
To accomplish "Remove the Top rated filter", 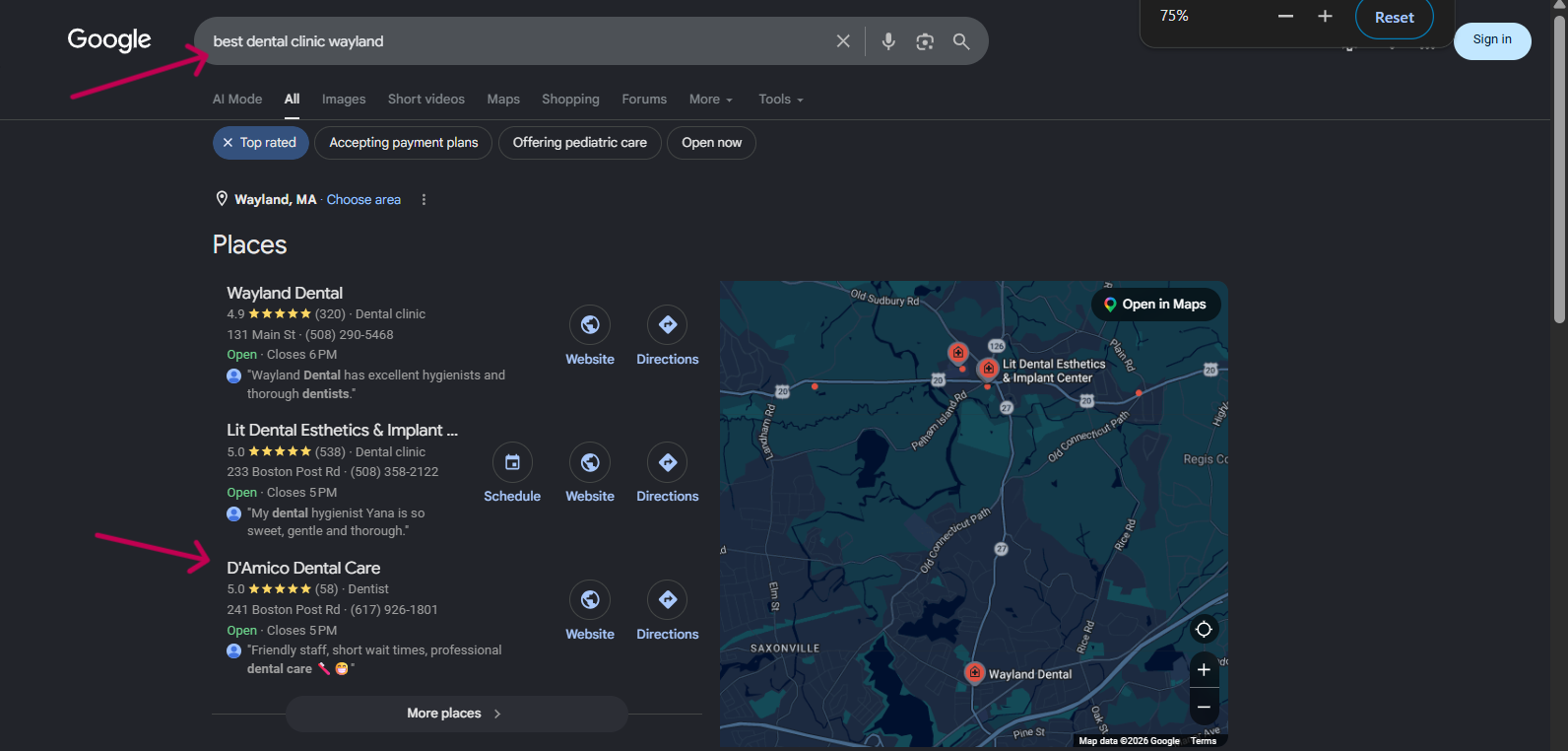I will (x=228, y=143).
